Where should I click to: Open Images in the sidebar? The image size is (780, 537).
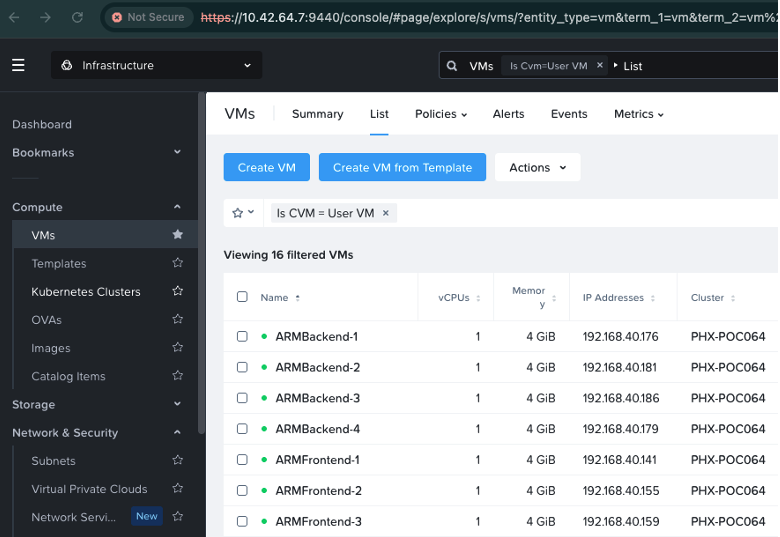[51, 348]
